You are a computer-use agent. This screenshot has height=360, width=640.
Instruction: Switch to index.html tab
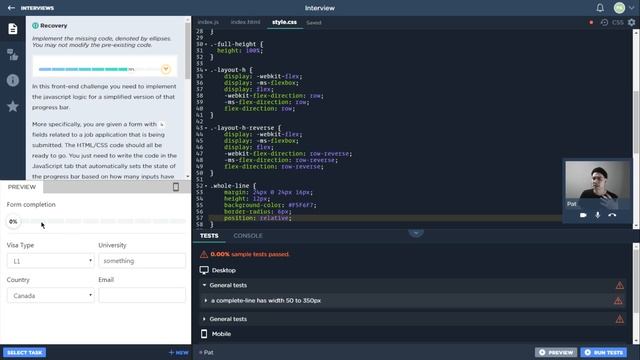pos(245,22)
